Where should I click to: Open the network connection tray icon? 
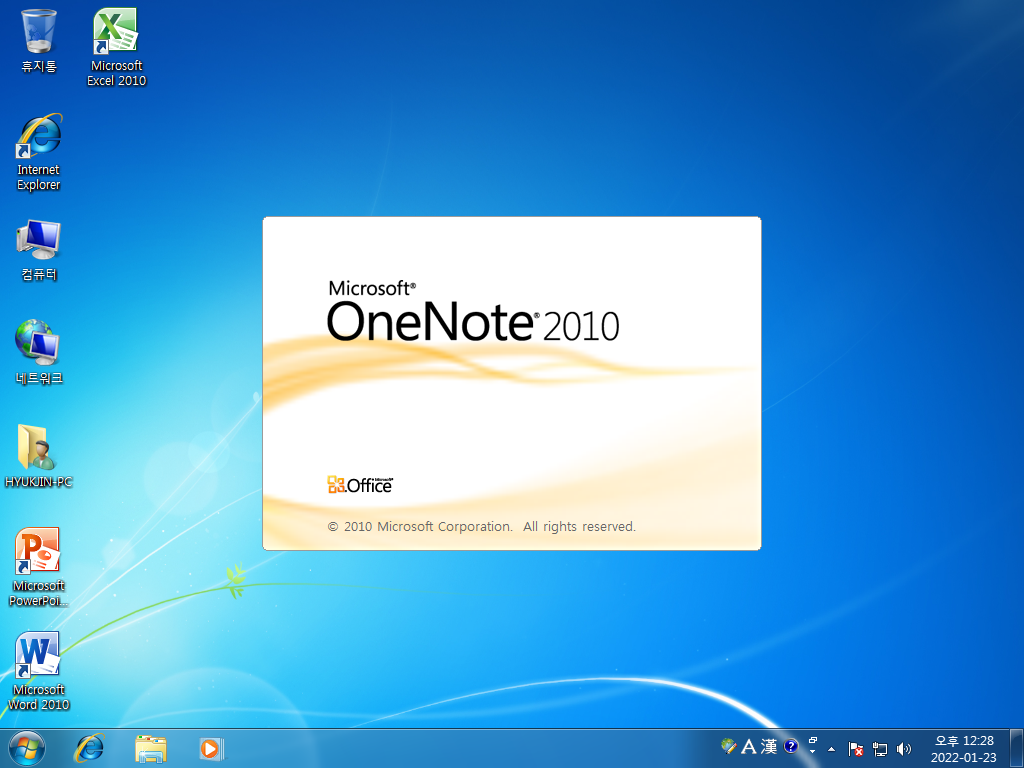tap(880, 748)
